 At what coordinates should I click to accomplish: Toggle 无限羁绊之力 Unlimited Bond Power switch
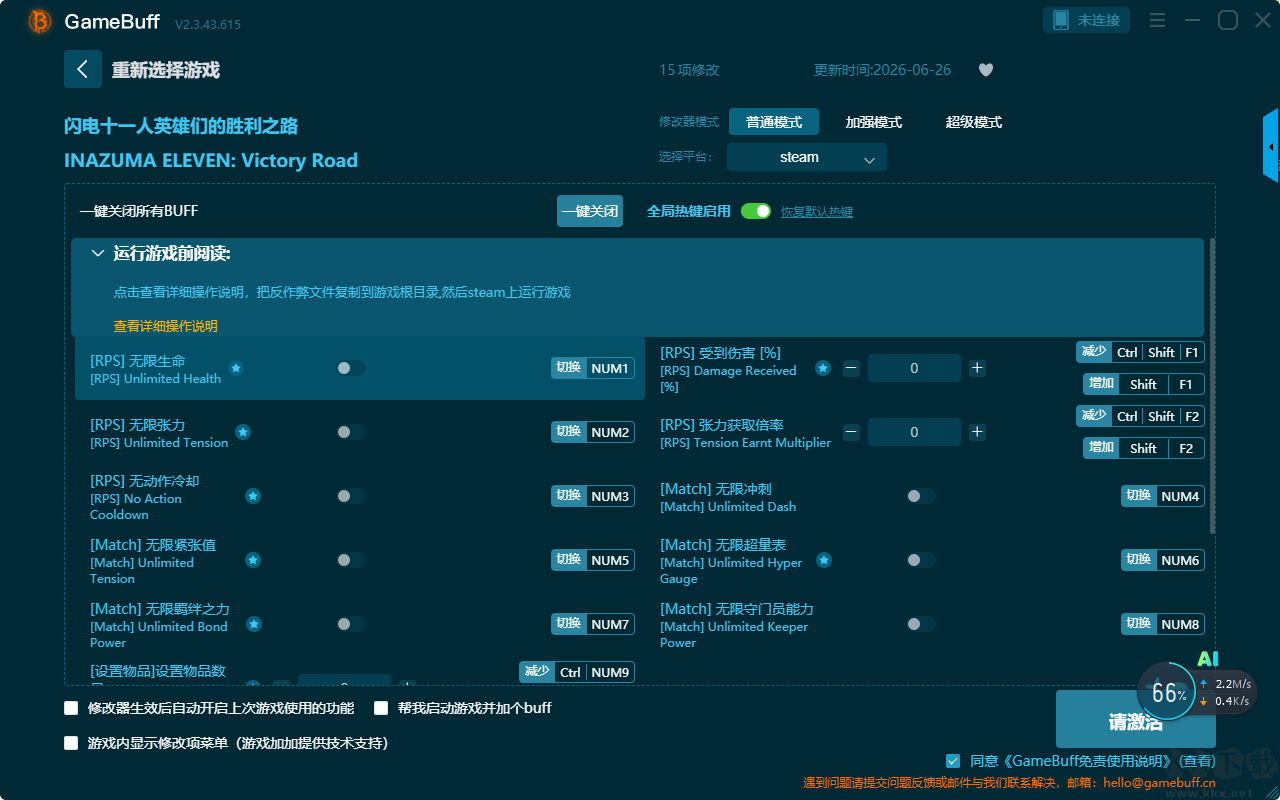(x=351, y=624)
